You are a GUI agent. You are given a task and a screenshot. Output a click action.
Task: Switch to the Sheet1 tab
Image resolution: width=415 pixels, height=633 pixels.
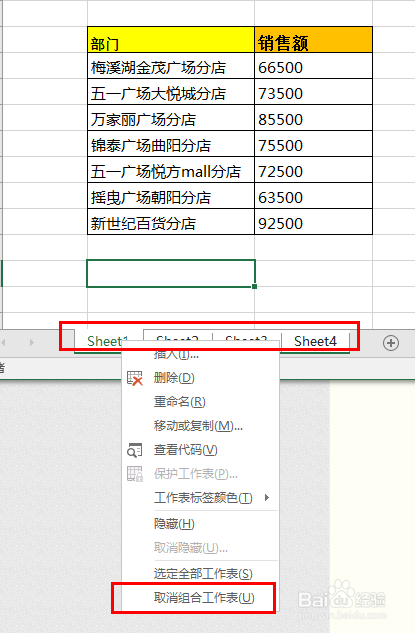point(106,342)
